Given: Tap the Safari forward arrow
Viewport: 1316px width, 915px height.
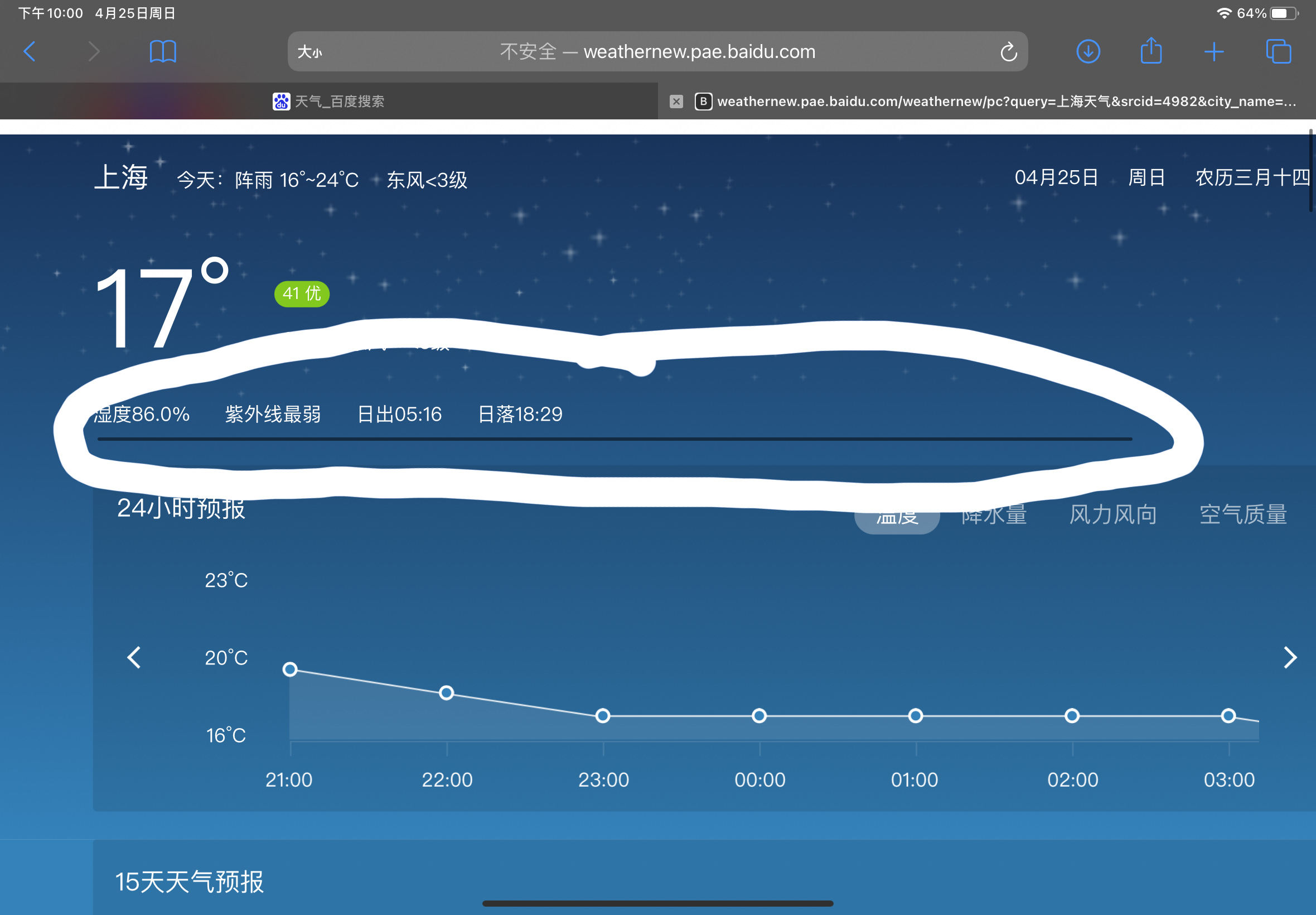Looking at the screenshot, I should coord(95,51).
